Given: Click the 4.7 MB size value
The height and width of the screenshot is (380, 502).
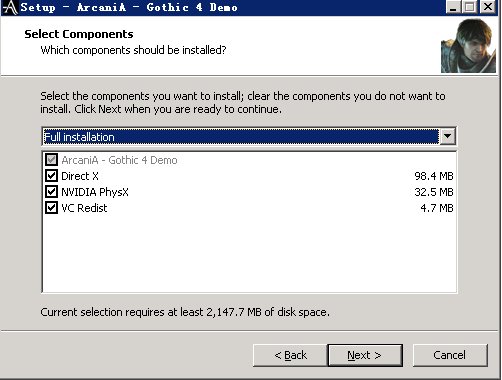Looking at the screenshot, I should click(437, 208).
